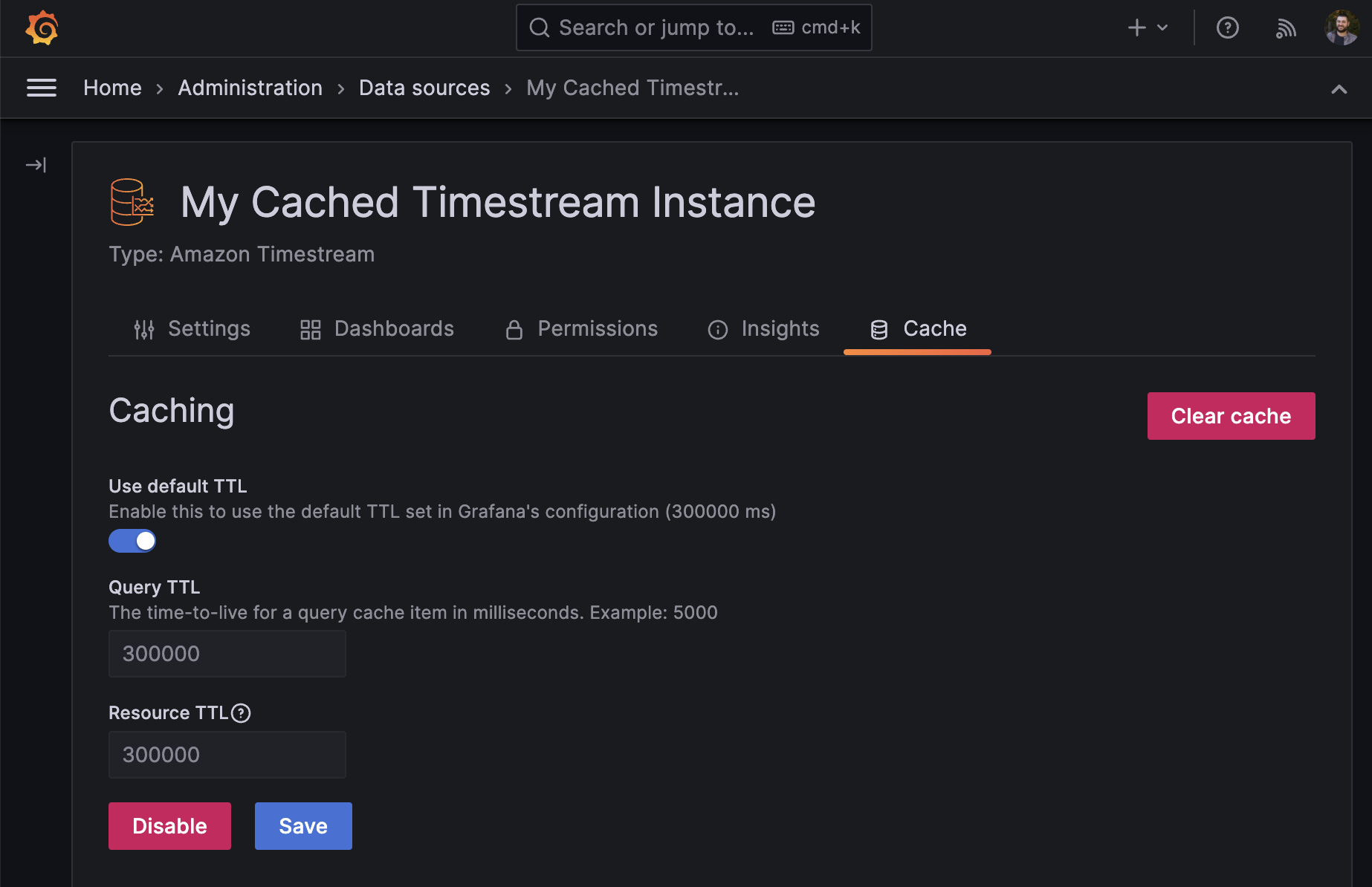Click the plus icon to add new

tap(1136, 28)
